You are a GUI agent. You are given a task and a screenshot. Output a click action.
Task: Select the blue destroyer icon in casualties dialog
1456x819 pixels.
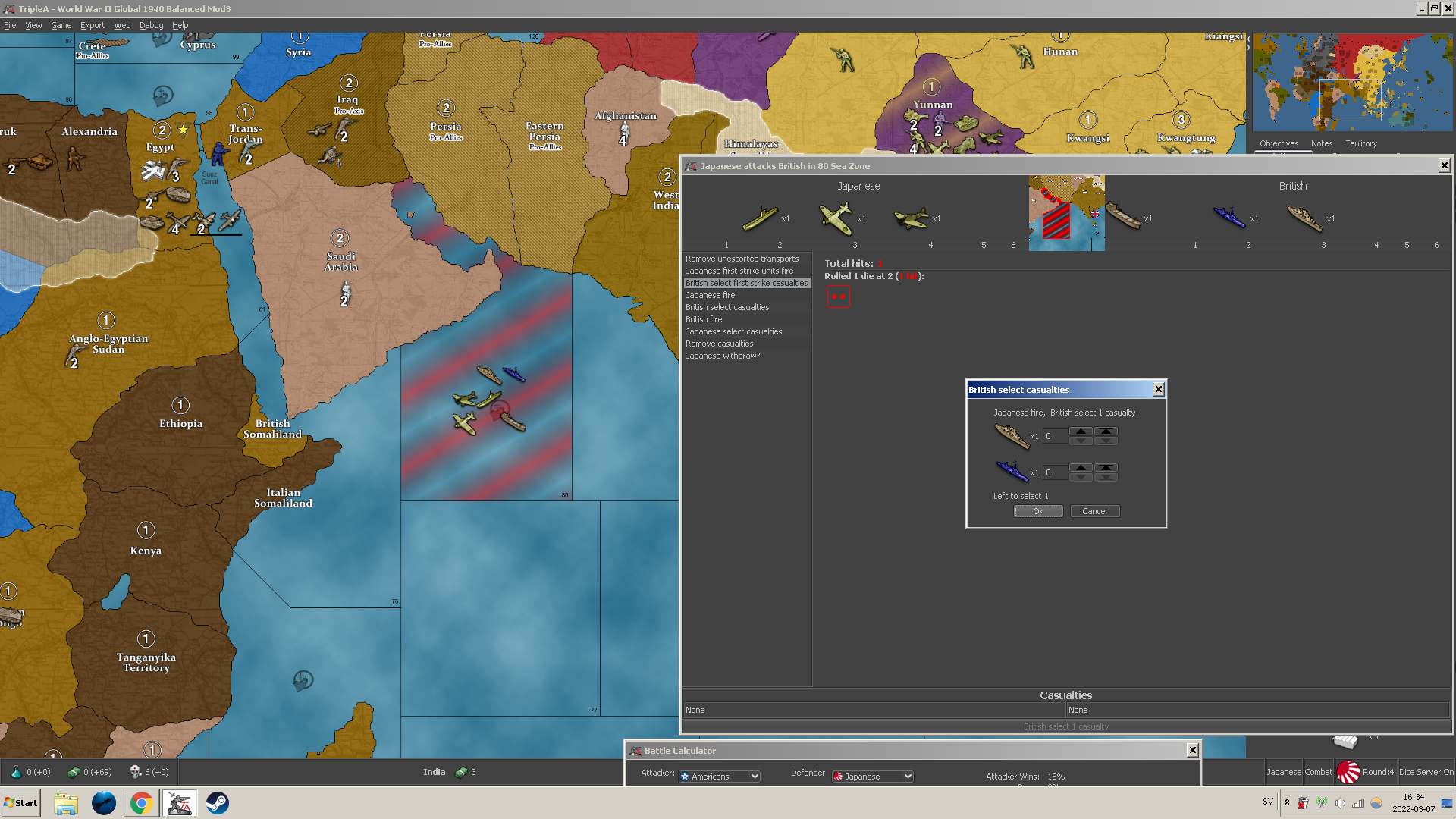coord(1012,471)
